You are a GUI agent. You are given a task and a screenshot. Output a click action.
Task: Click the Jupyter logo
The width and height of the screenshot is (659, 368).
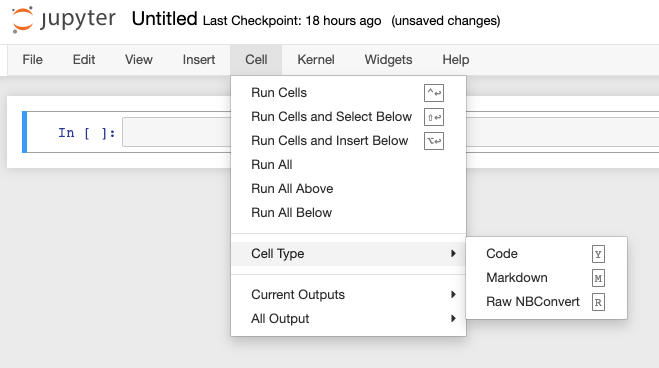coord(63,19)
